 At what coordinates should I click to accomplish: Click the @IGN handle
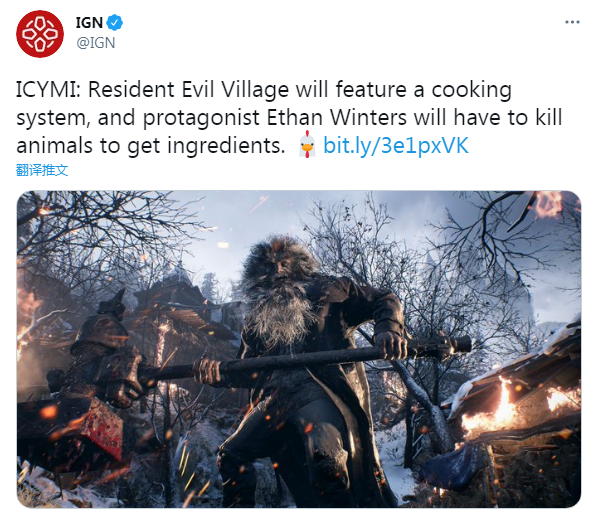tap(96, 43)
